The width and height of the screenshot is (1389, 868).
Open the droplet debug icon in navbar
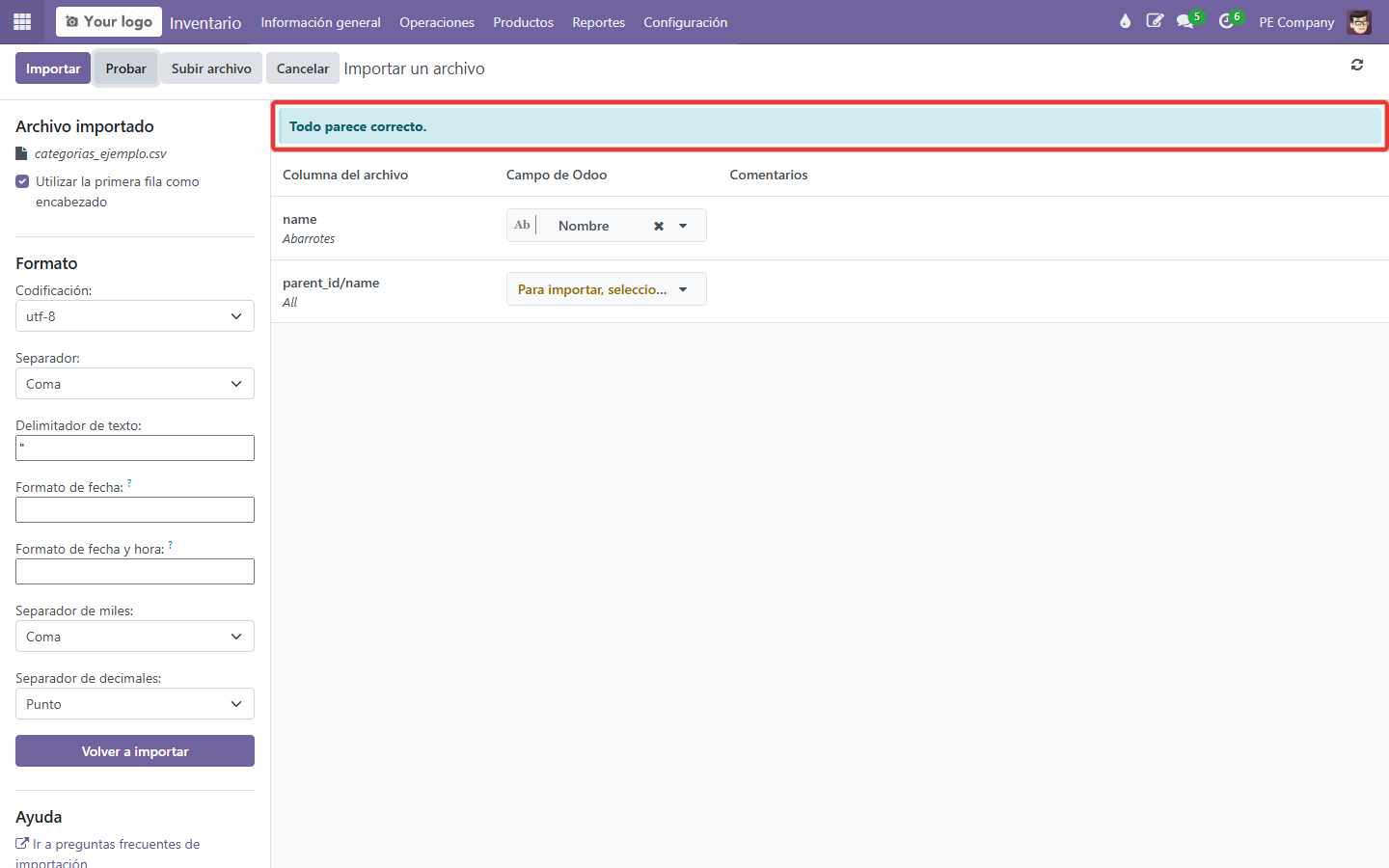coord(1125,21)
